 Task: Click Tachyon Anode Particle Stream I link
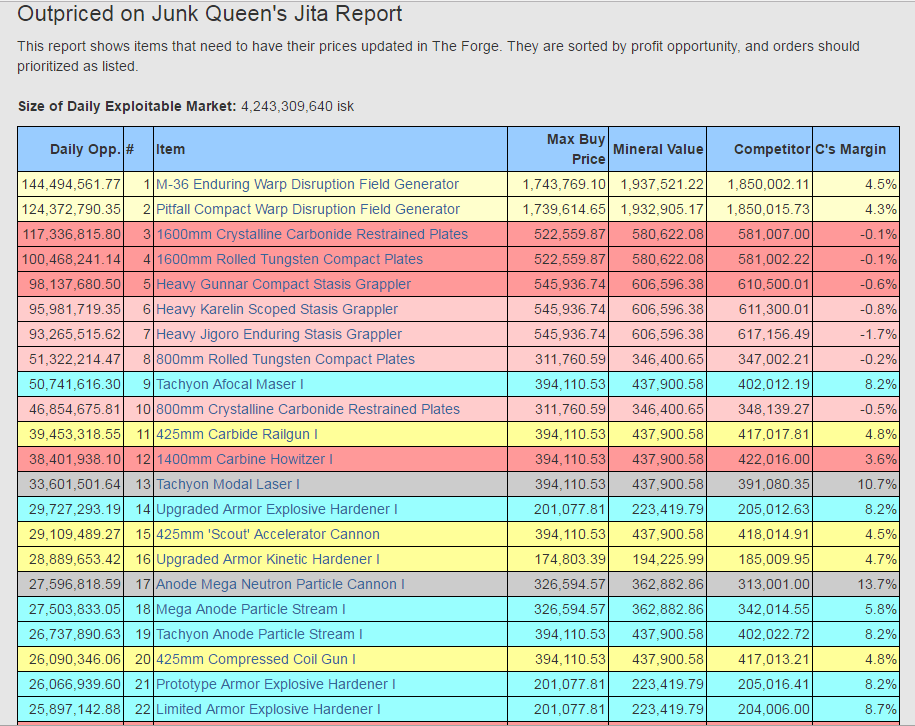click(259, 635)
